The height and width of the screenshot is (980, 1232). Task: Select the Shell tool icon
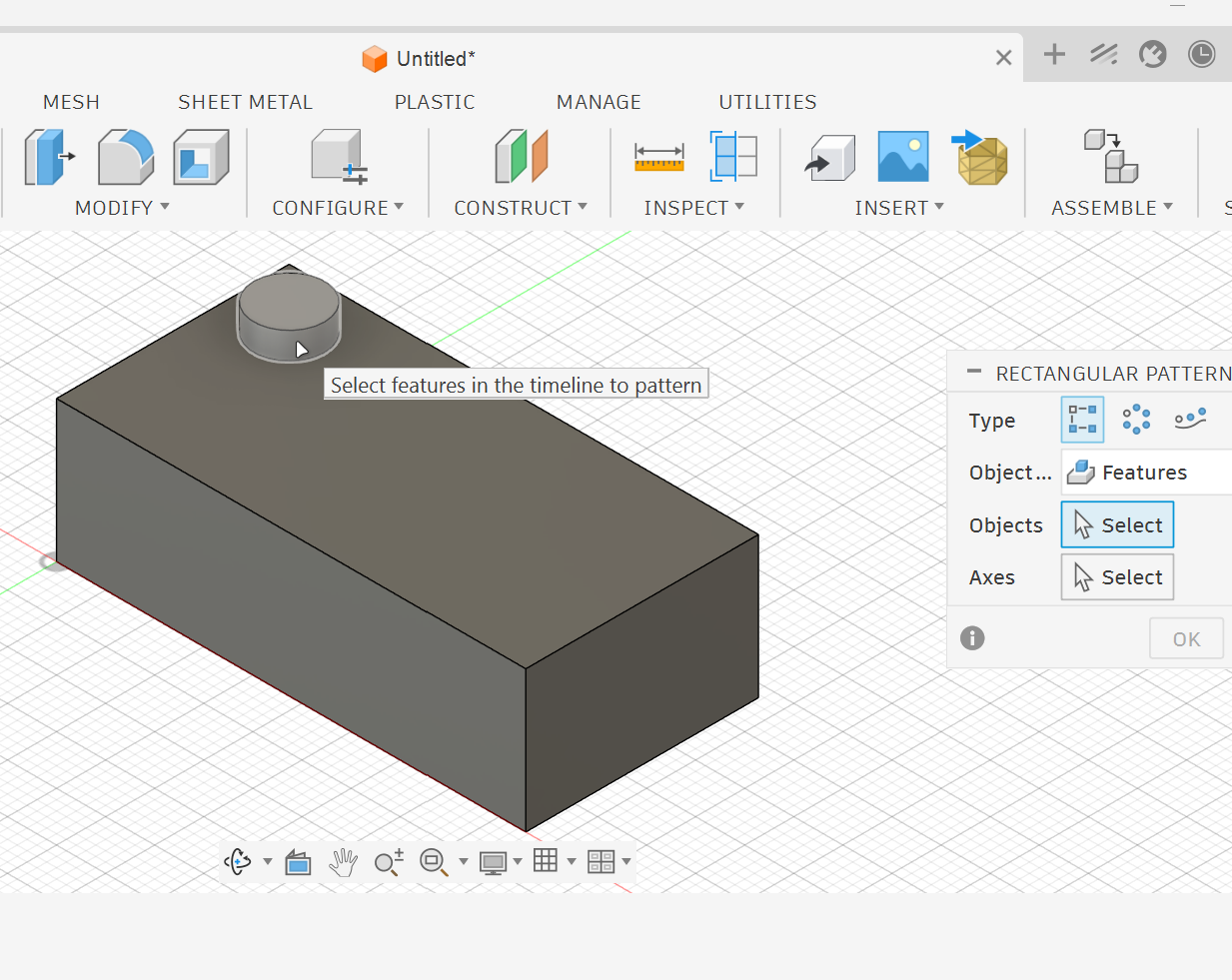click(x=201, y=157)
